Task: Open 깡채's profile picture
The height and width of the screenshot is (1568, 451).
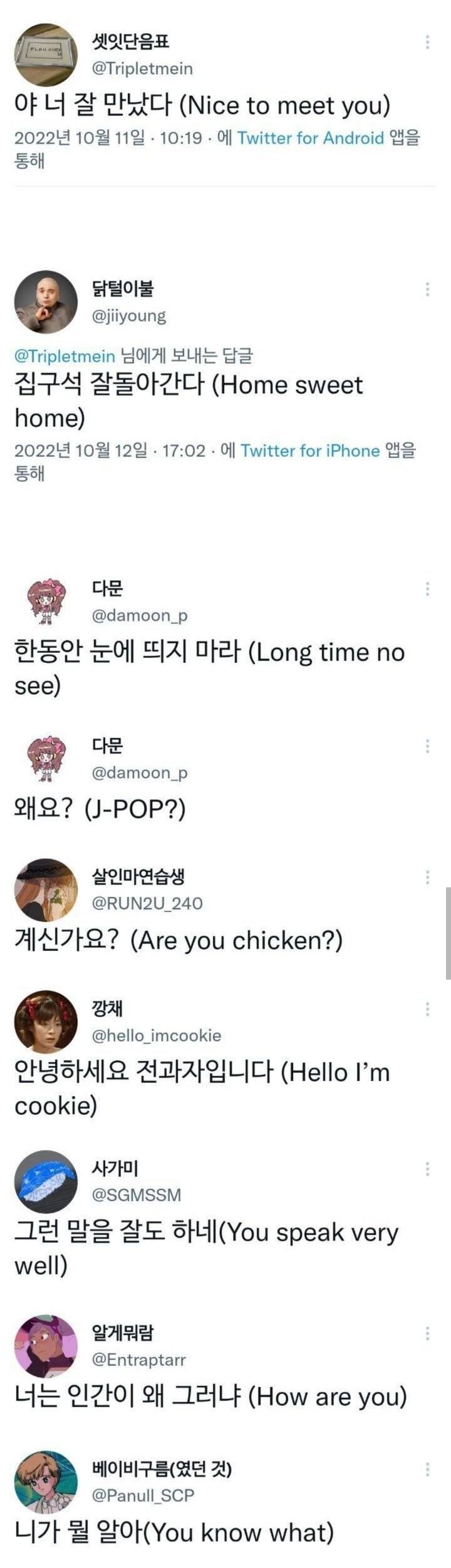Action: coord(44,1021)
